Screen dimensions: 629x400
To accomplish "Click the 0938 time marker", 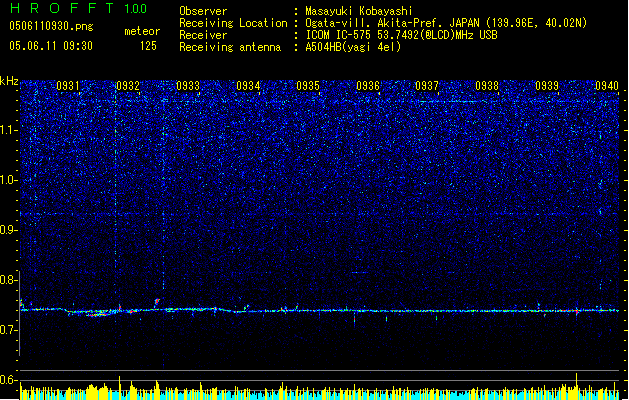I will point(487,86).
